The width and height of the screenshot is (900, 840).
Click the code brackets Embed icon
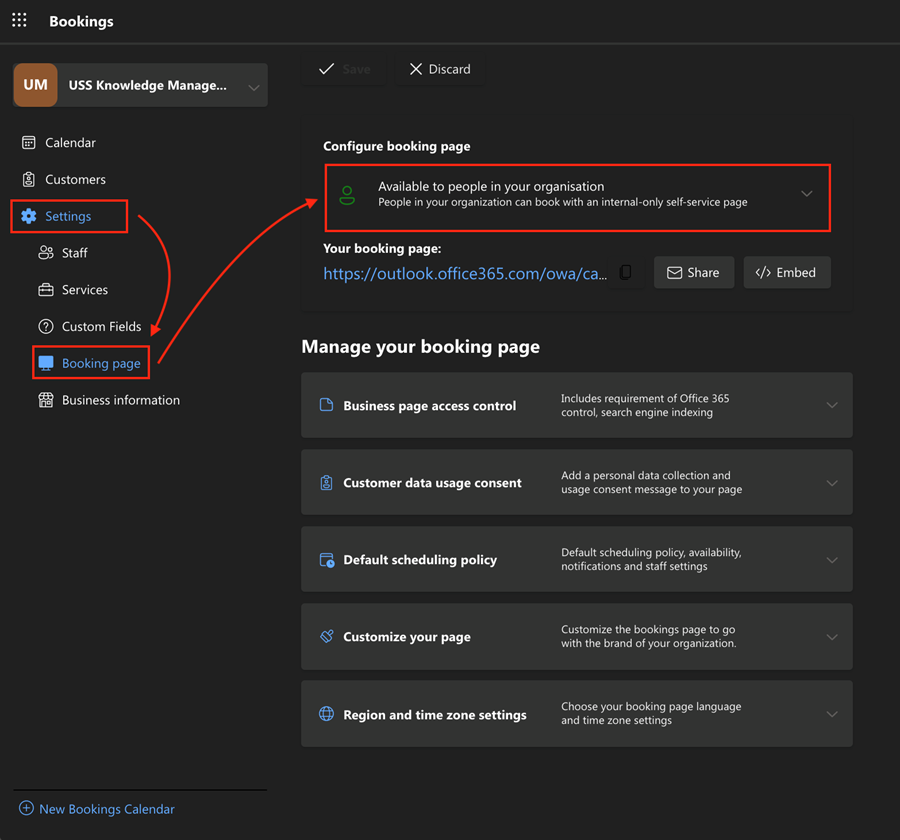tap(763, 272)
